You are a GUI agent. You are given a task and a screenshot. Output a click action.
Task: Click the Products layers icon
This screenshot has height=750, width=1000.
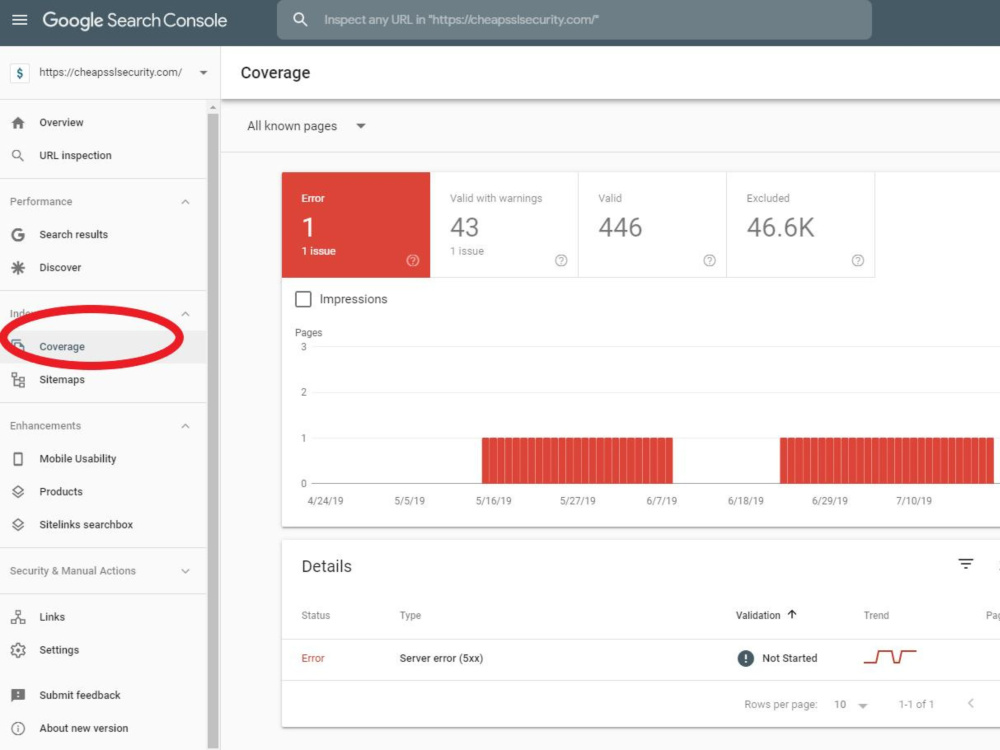point(18,492)
